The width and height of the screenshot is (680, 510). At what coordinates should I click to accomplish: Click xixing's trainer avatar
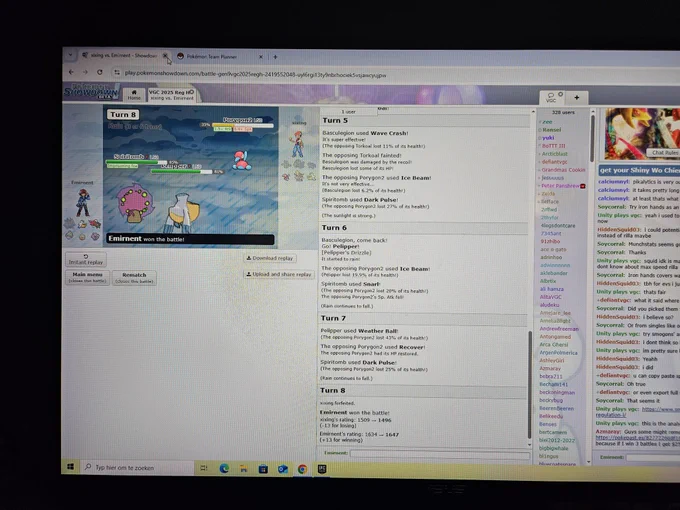tap(298, 144)
